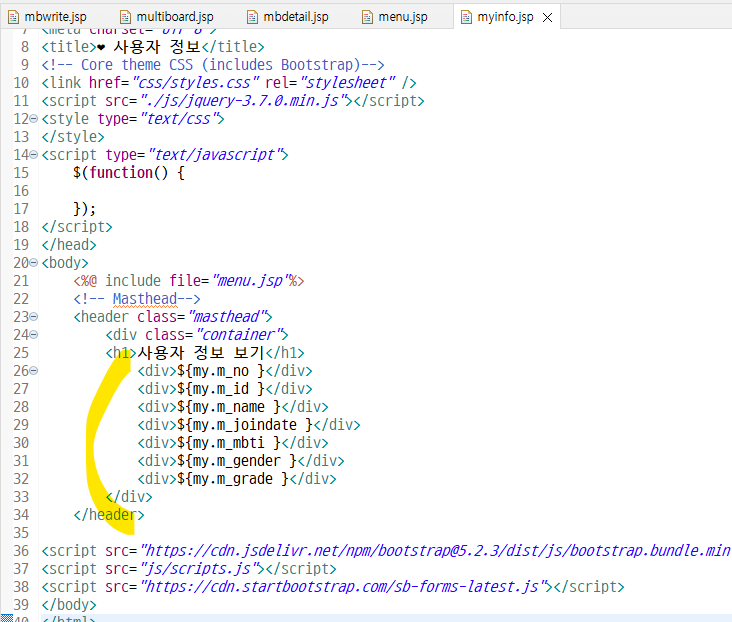Screen dimensions: 732x622
Task: Click the menu.jsp file icon
Action: coord(367,17)
